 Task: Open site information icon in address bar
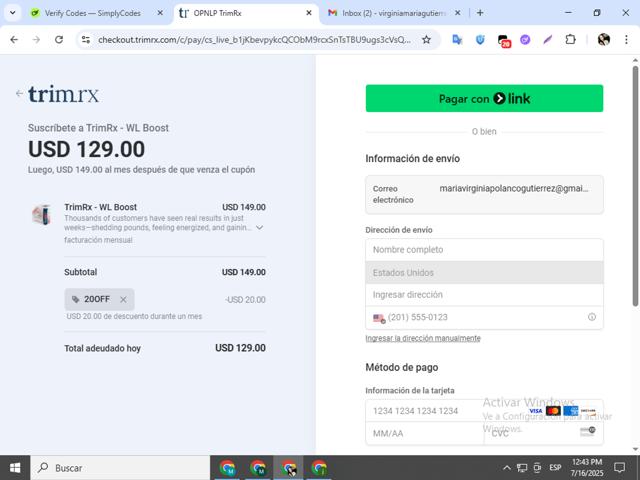86,40
